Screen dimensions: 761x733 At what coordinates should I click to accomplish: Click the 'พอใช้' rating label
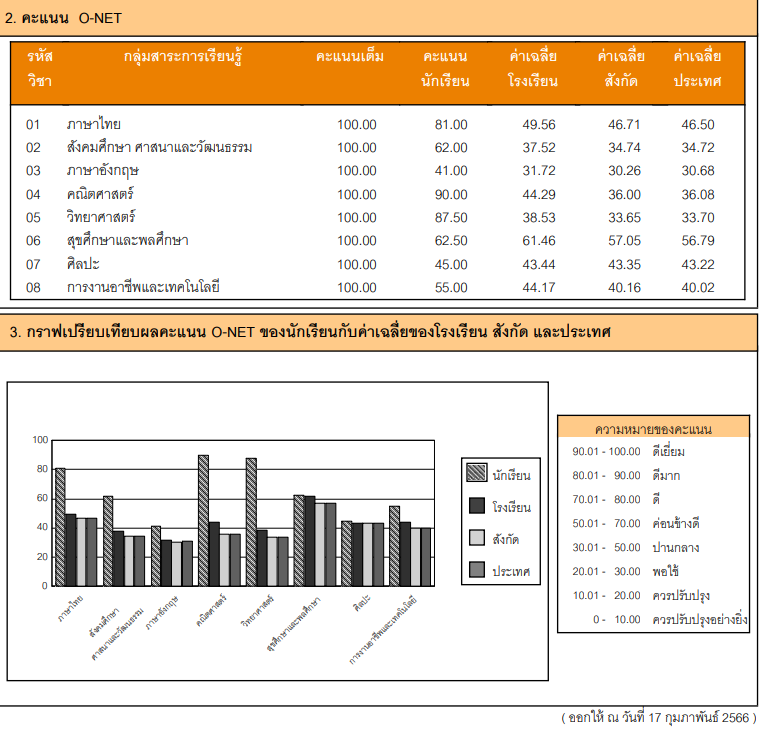click(666, 571)
